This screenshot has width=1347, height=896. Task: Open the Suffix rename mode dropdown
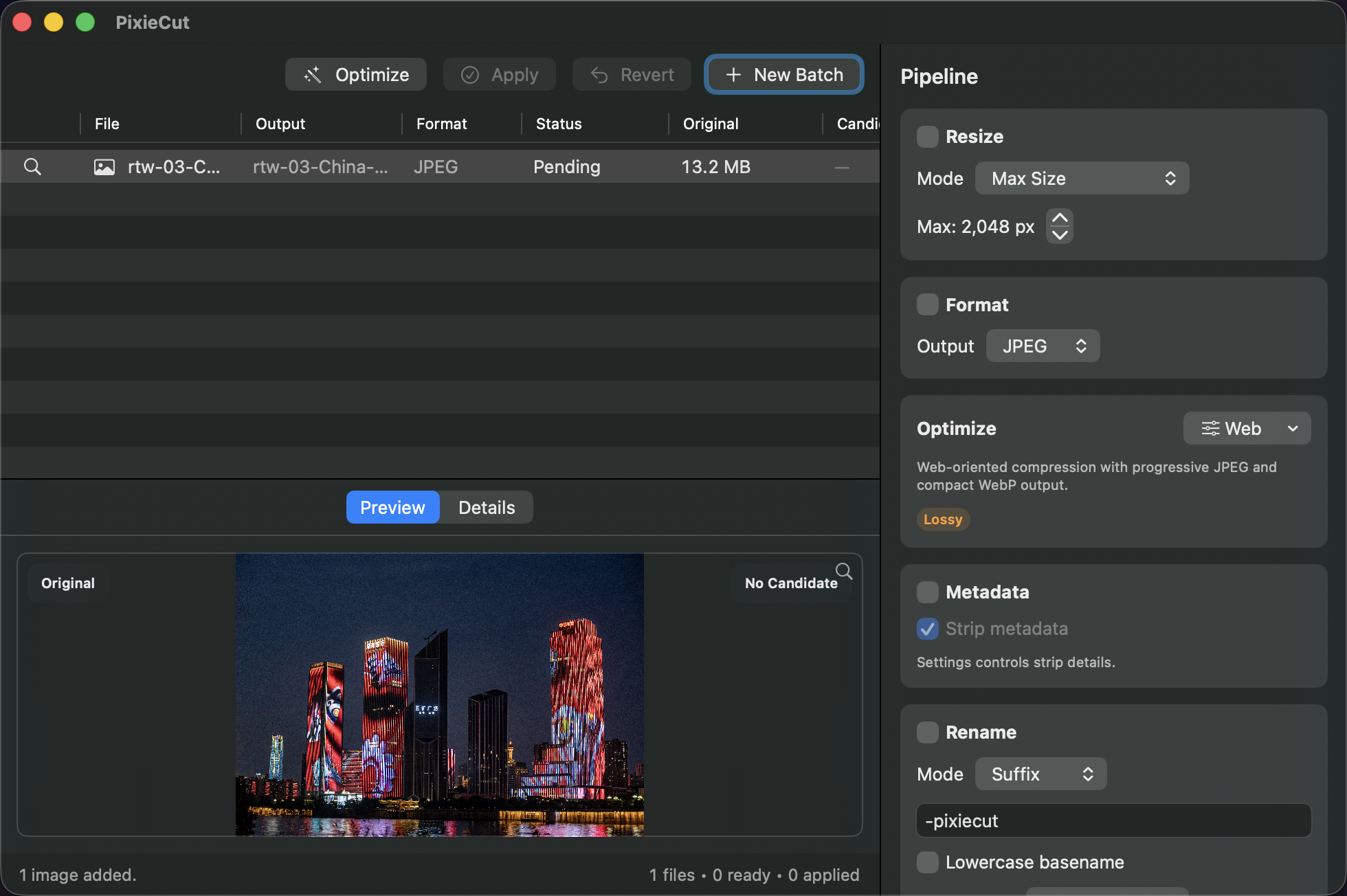(1041, 774)
